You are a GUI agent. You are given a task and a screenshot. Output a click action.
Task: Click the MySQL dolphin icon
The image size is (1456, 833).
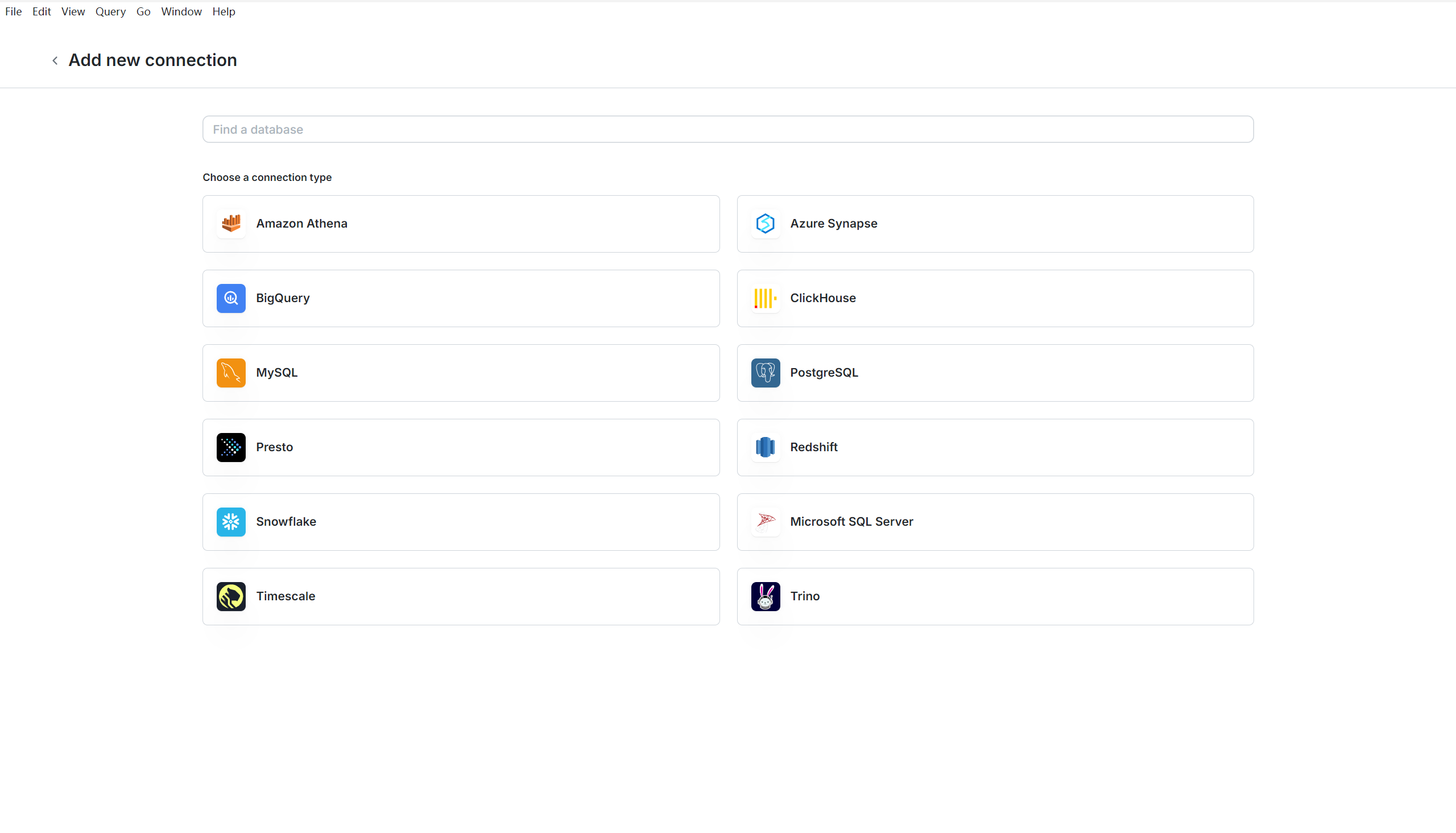point(231,373)
